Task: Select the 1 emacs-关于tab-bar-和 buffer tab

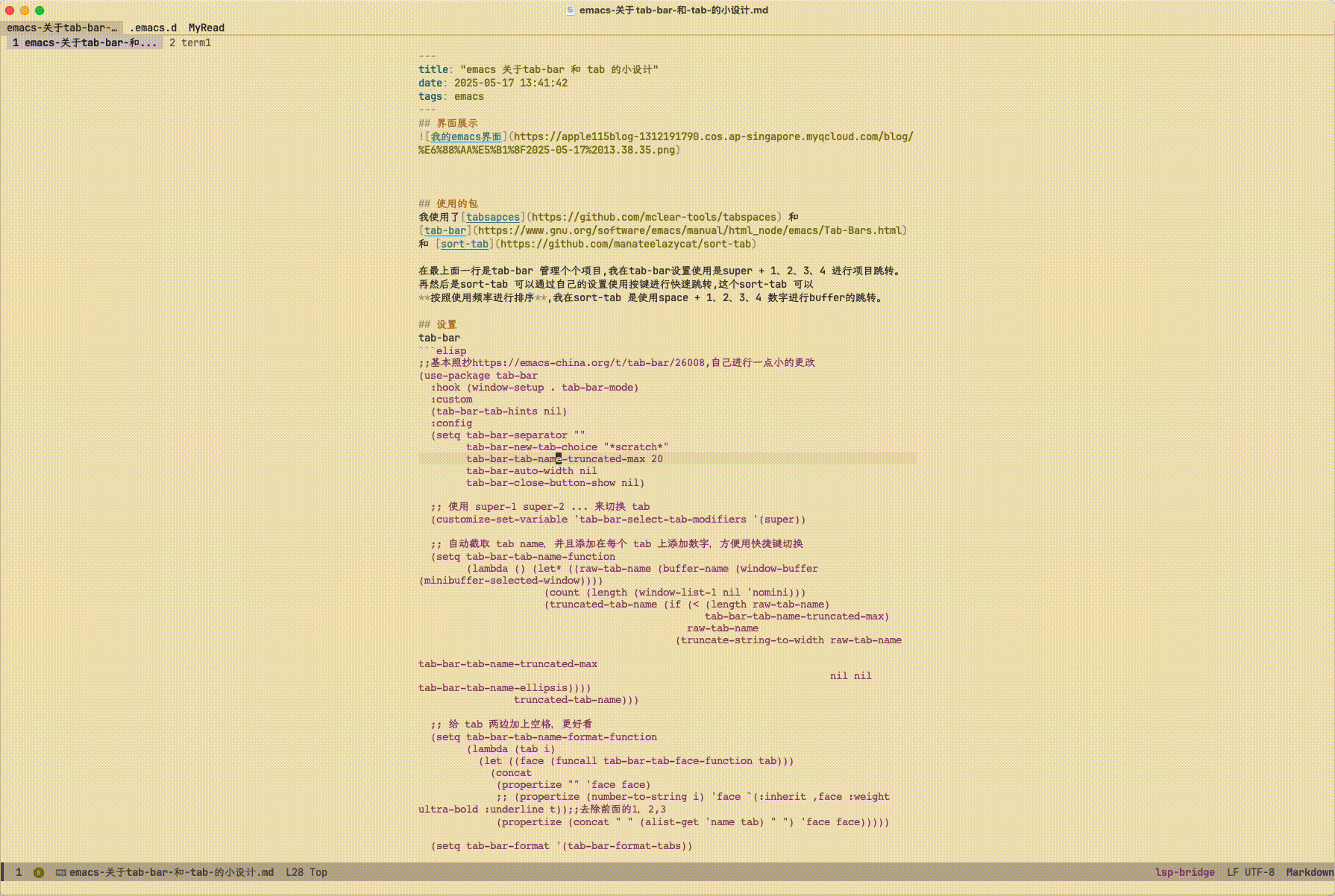Action: click(84, 42)
